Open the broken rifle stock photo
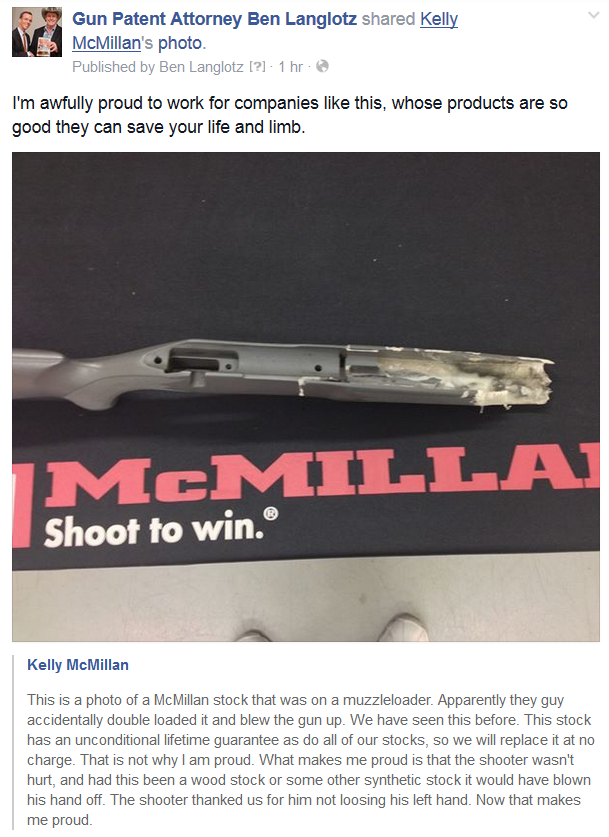This screenshot has height=837, width=609. click(x=306, y=397)
